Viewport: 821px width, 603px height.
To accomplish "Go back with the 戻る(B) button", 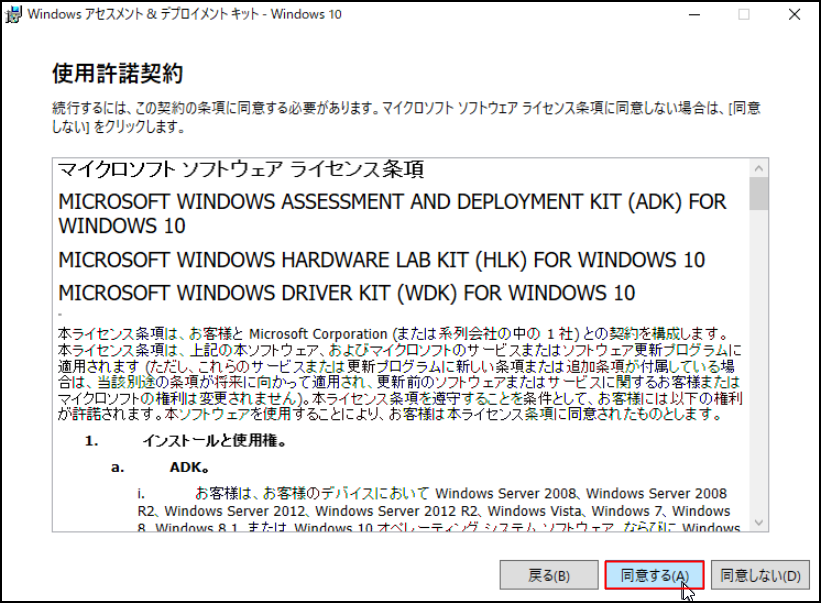I will (549, 575).
